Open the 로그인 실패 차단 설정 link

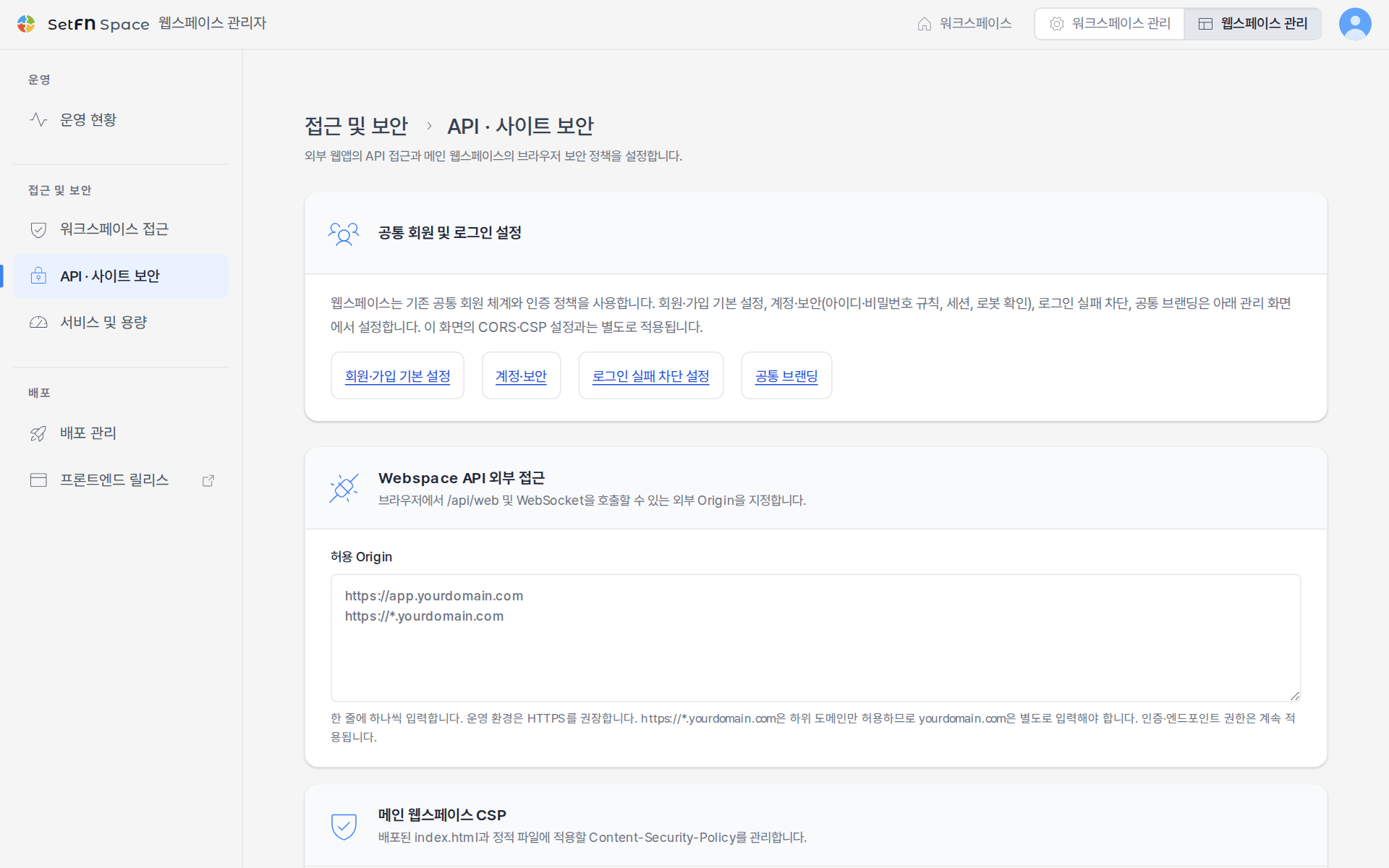pos(650,376)
